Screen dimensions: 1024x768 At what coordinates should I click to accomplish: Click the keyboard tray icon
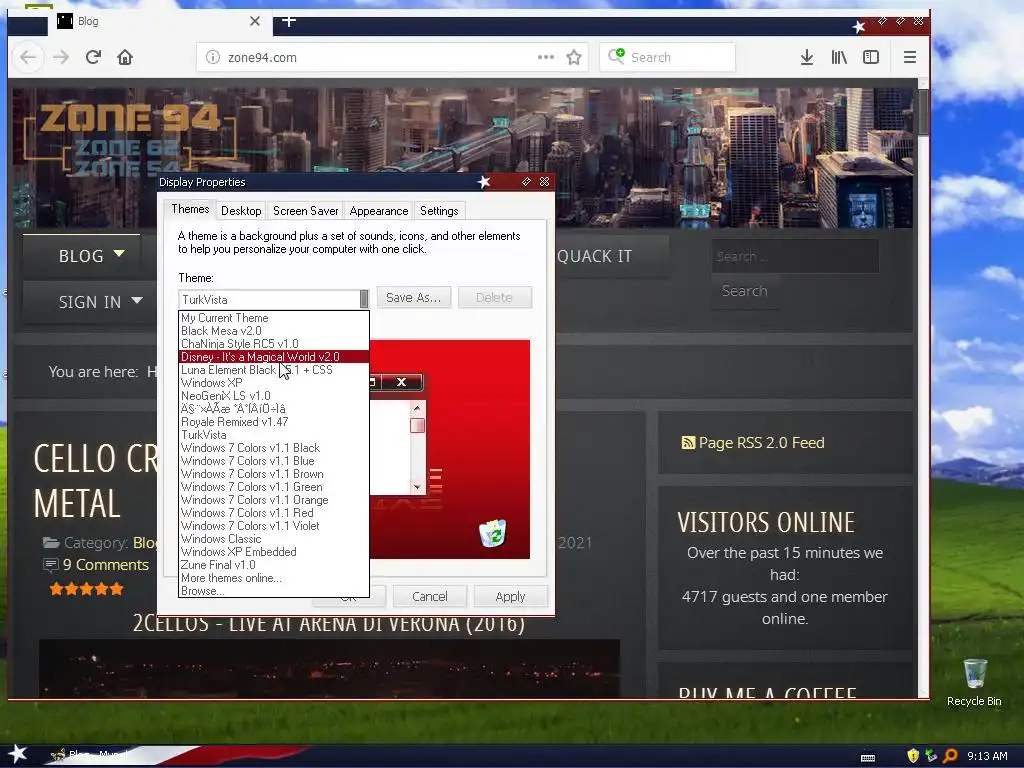click(x=868, y=758)
